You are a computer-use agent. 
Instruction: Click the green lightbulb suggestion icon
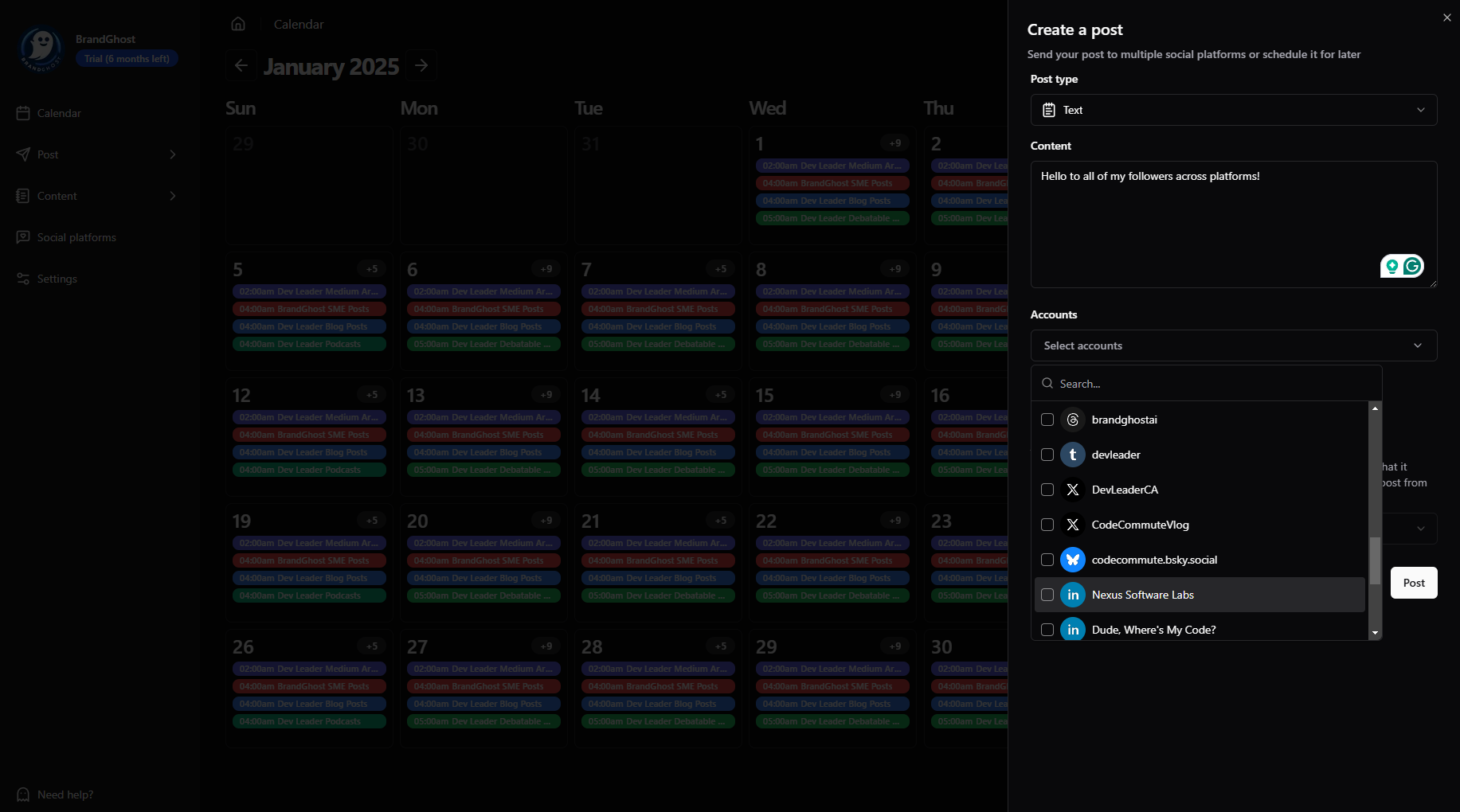point(1392,267)
